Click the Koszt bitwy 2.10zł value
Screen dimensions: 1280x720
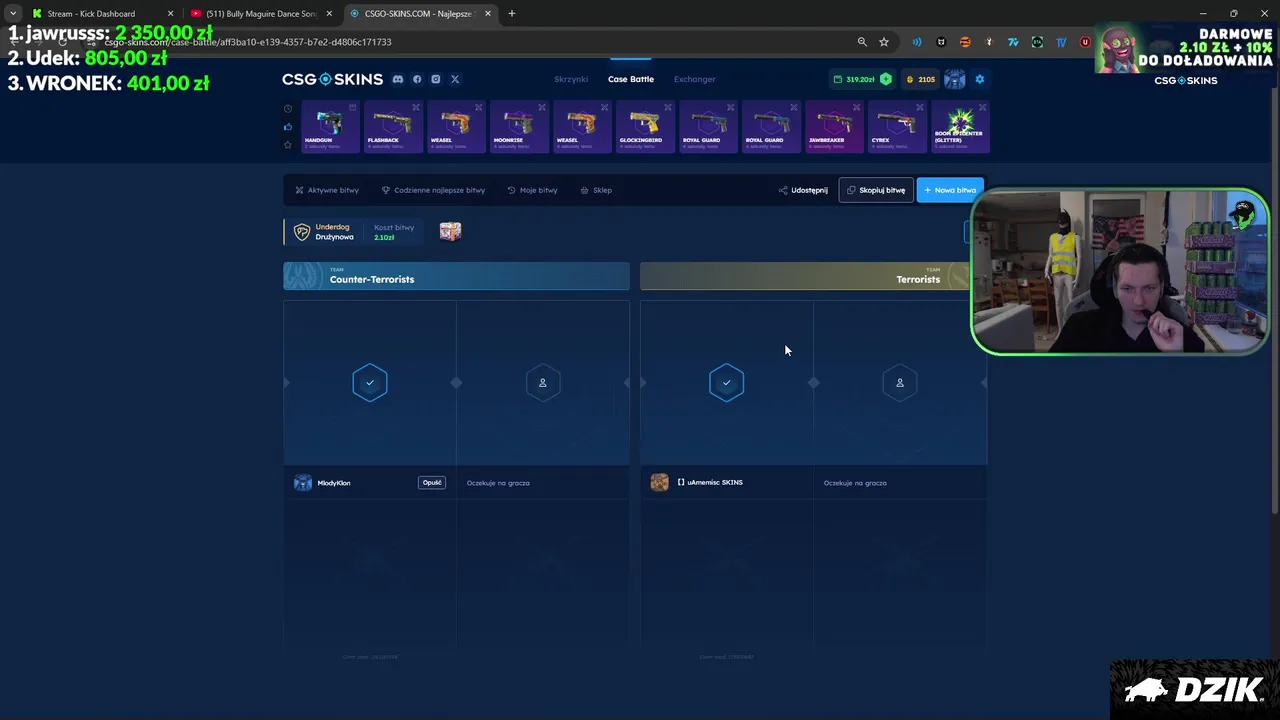click(x=384, y=238)
